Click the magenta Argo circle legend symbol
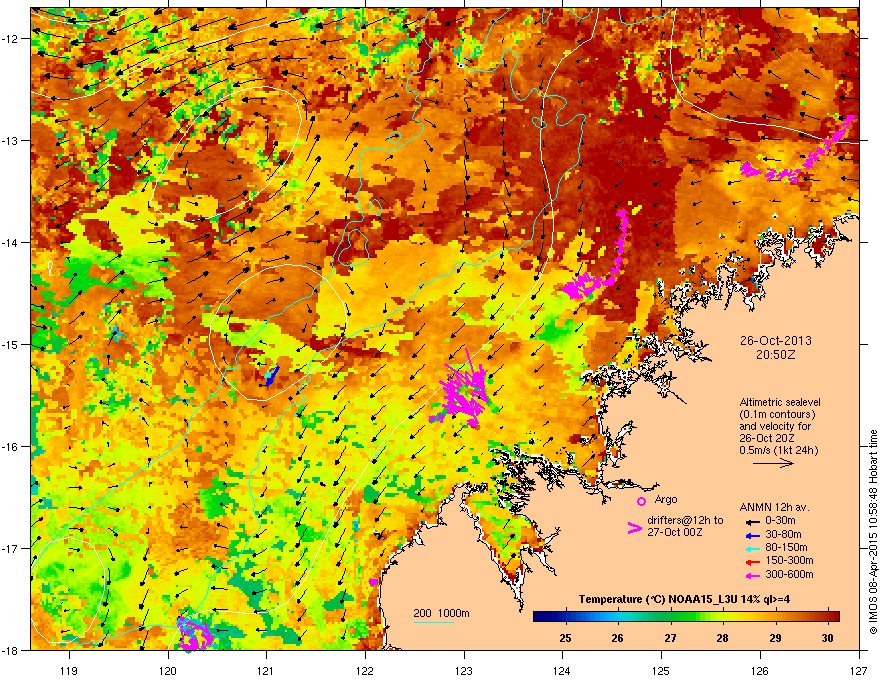This screenshot has width=880, height=680. point(641,501)
